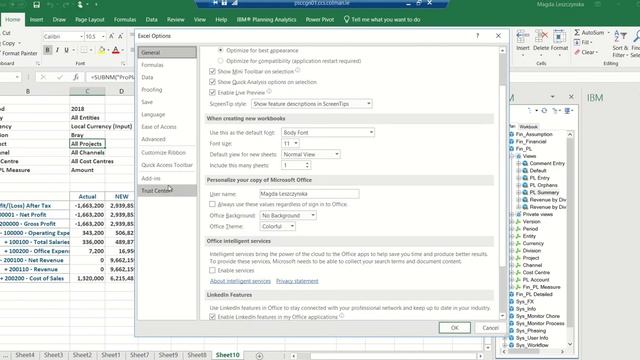The width and height of the screenshot is (640, 360).
Task: Select Sys_Workflow cube in the tree
Action: [532, 345]
